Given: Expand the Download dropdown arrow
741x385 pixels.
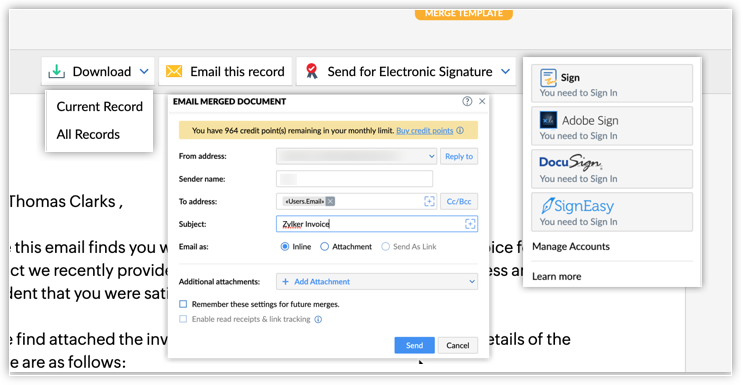Looking at the screenshot, I should [144, 71].
